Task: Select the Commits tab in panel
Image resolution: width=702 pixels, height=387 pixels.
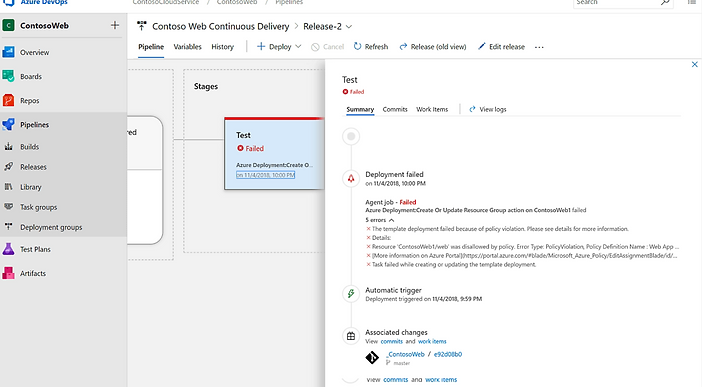Action: click(395, 109)
